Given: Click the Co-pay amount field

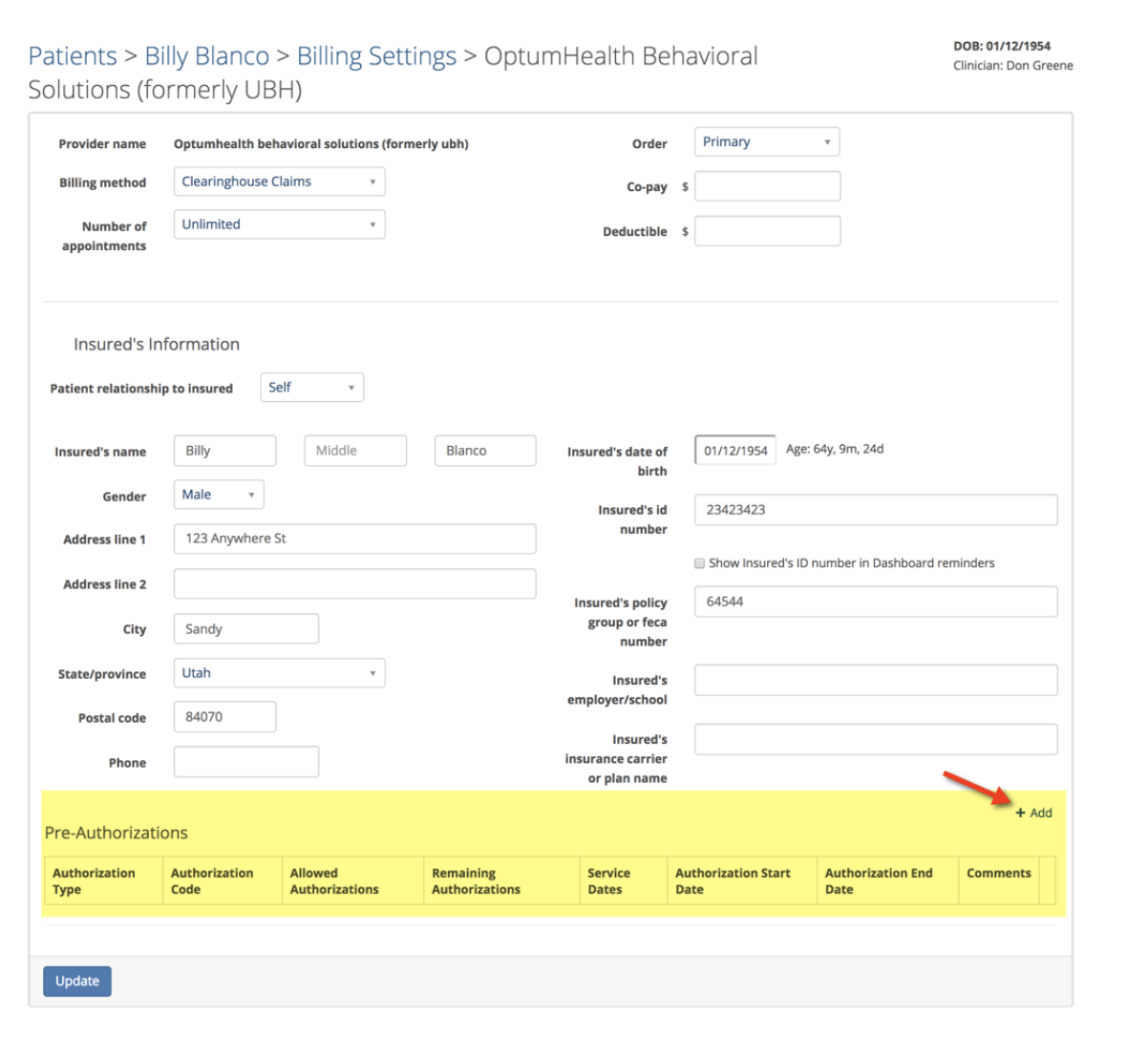Looking at the screenshot, I should click(x=767, y=186).
